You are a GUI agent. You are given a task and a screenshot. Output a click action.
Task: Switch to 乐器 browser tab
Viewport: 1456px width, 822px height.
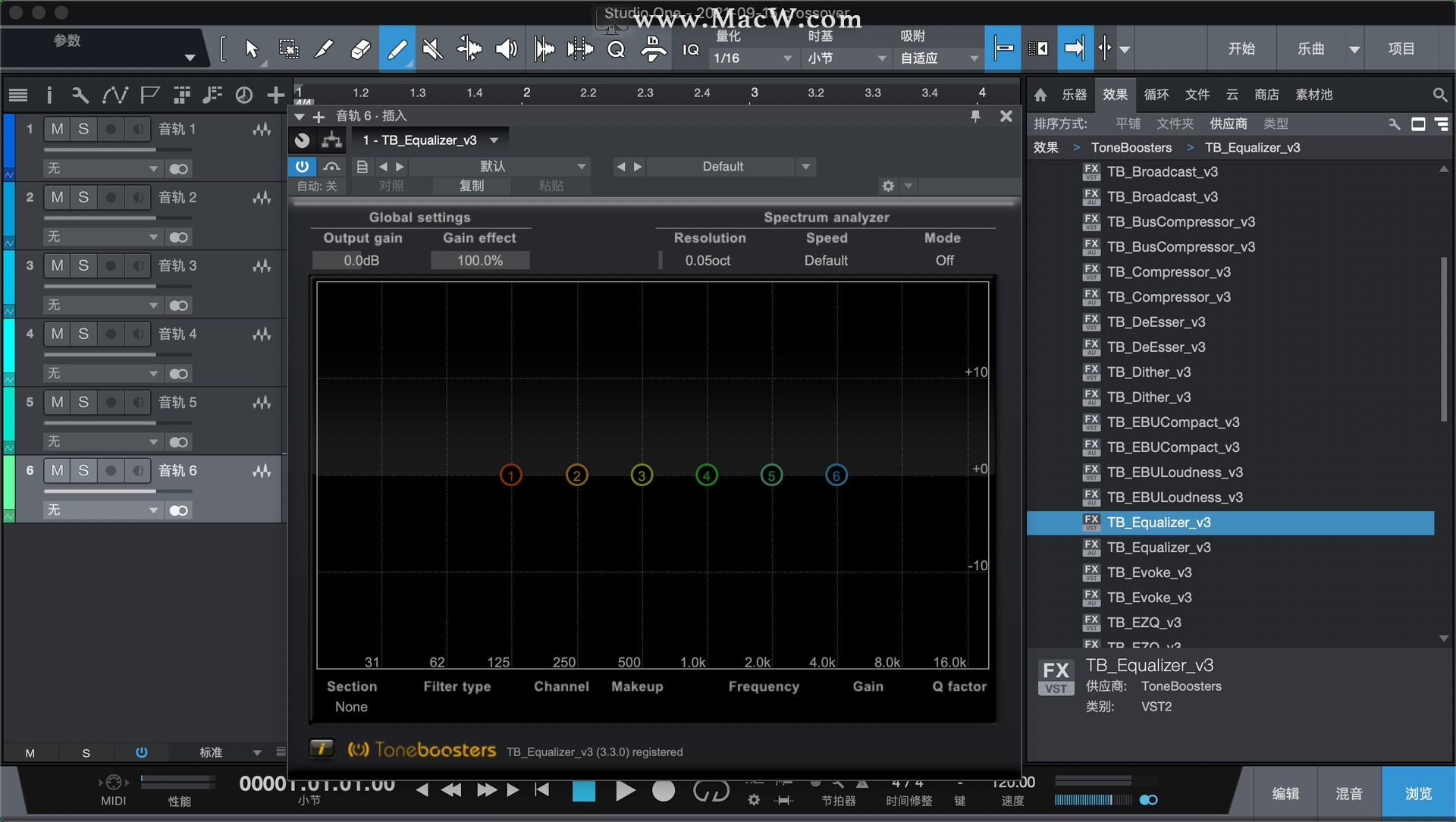click(x=1074, y=95)
